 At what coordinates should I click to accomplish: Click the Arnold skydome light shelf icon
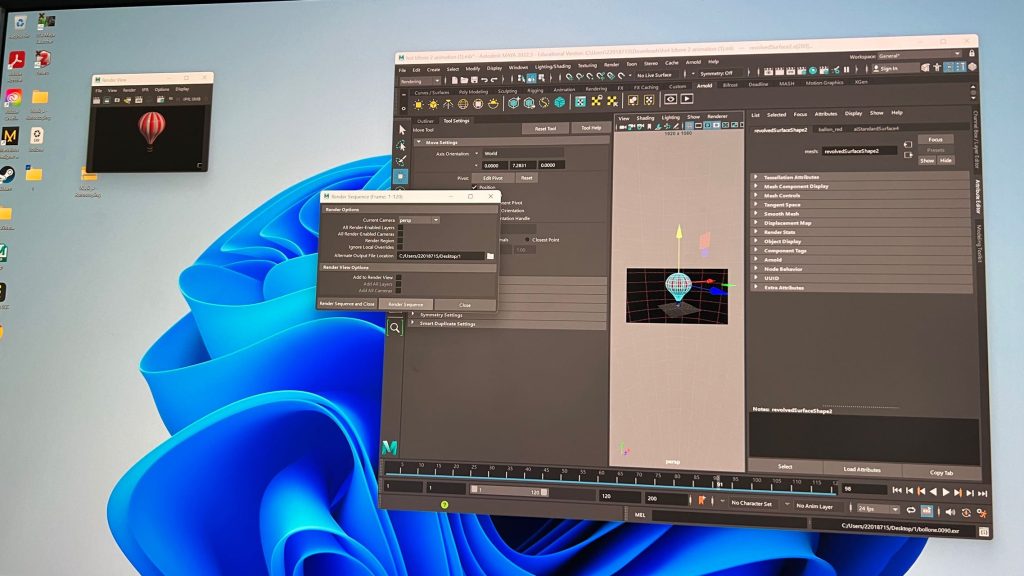click(x=463, y=104)
